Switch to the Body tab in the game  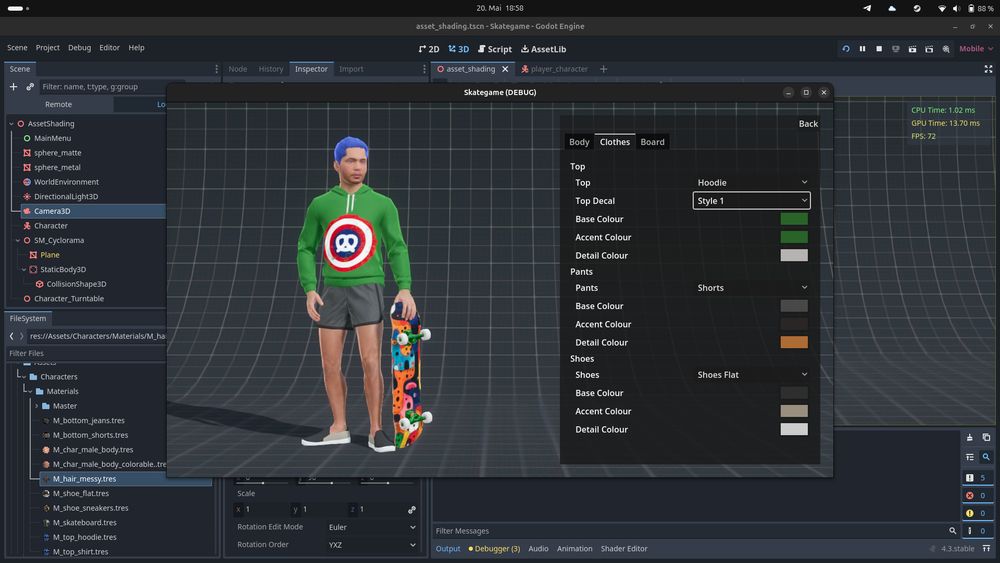579,142
